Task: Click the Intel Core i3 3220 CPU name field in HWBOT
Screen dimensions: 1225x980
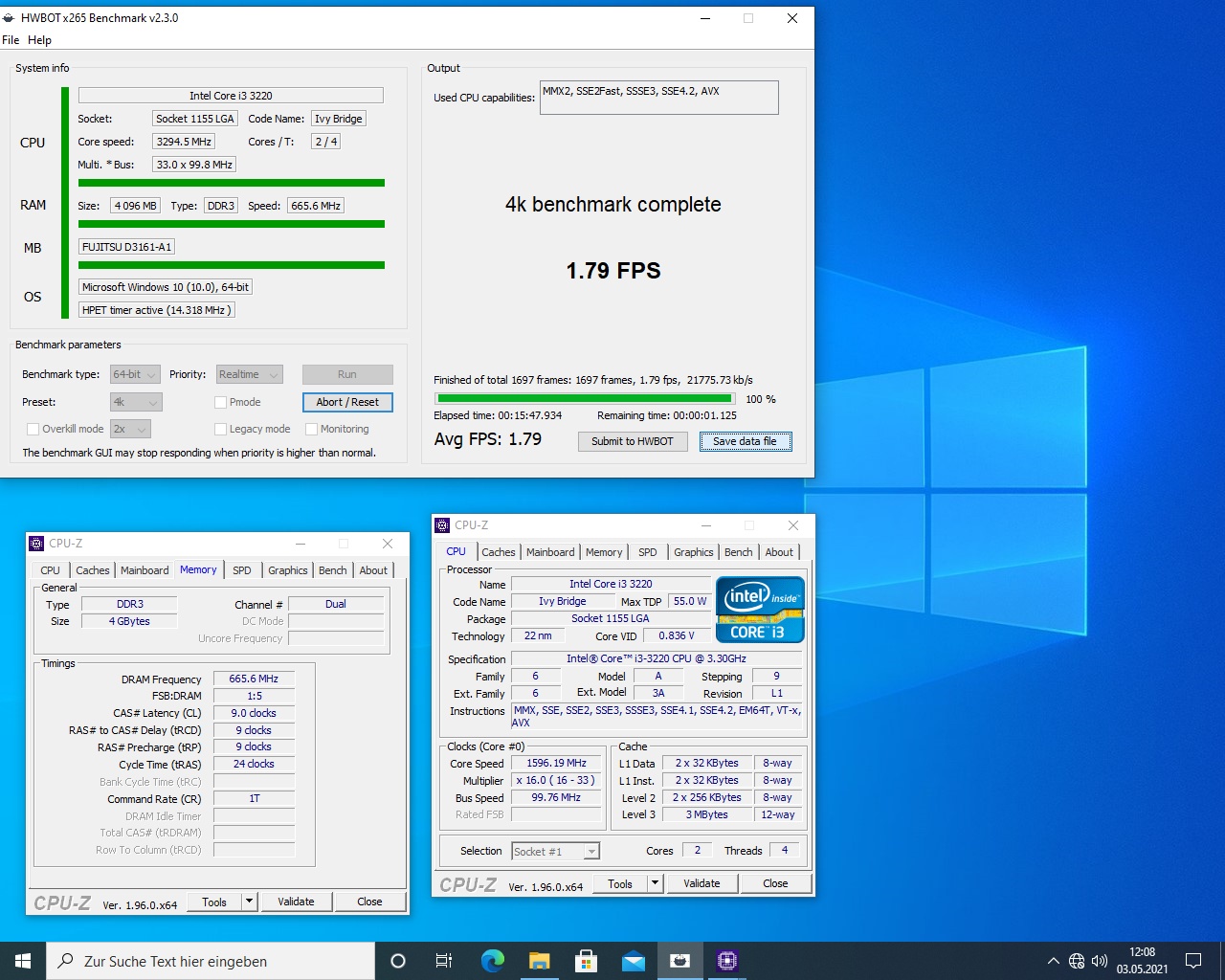Action: pos(231,96)
